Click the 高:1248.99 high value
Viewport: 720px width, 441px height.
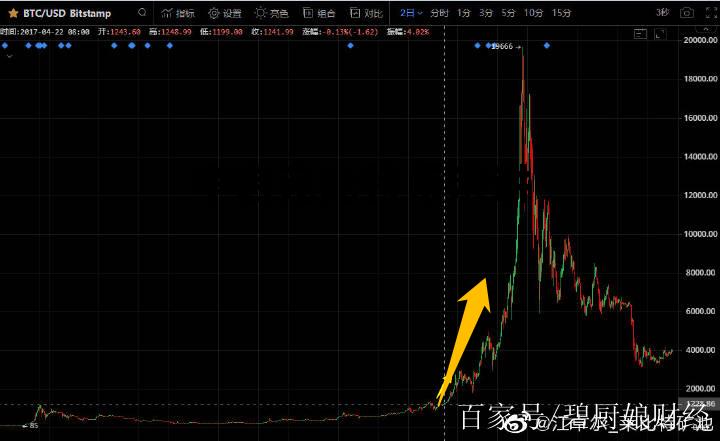pyautogui.click(x=170, y=32)
